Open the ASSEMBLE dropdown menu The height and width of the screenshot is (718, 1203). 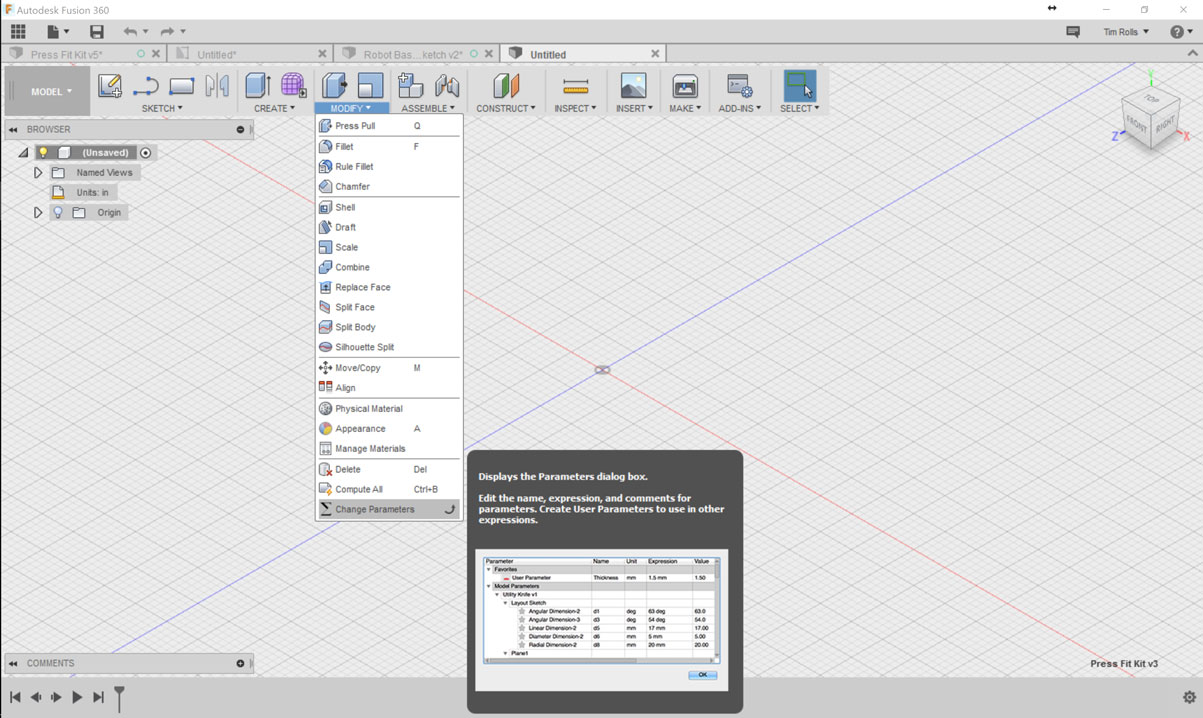pos(428,108)
